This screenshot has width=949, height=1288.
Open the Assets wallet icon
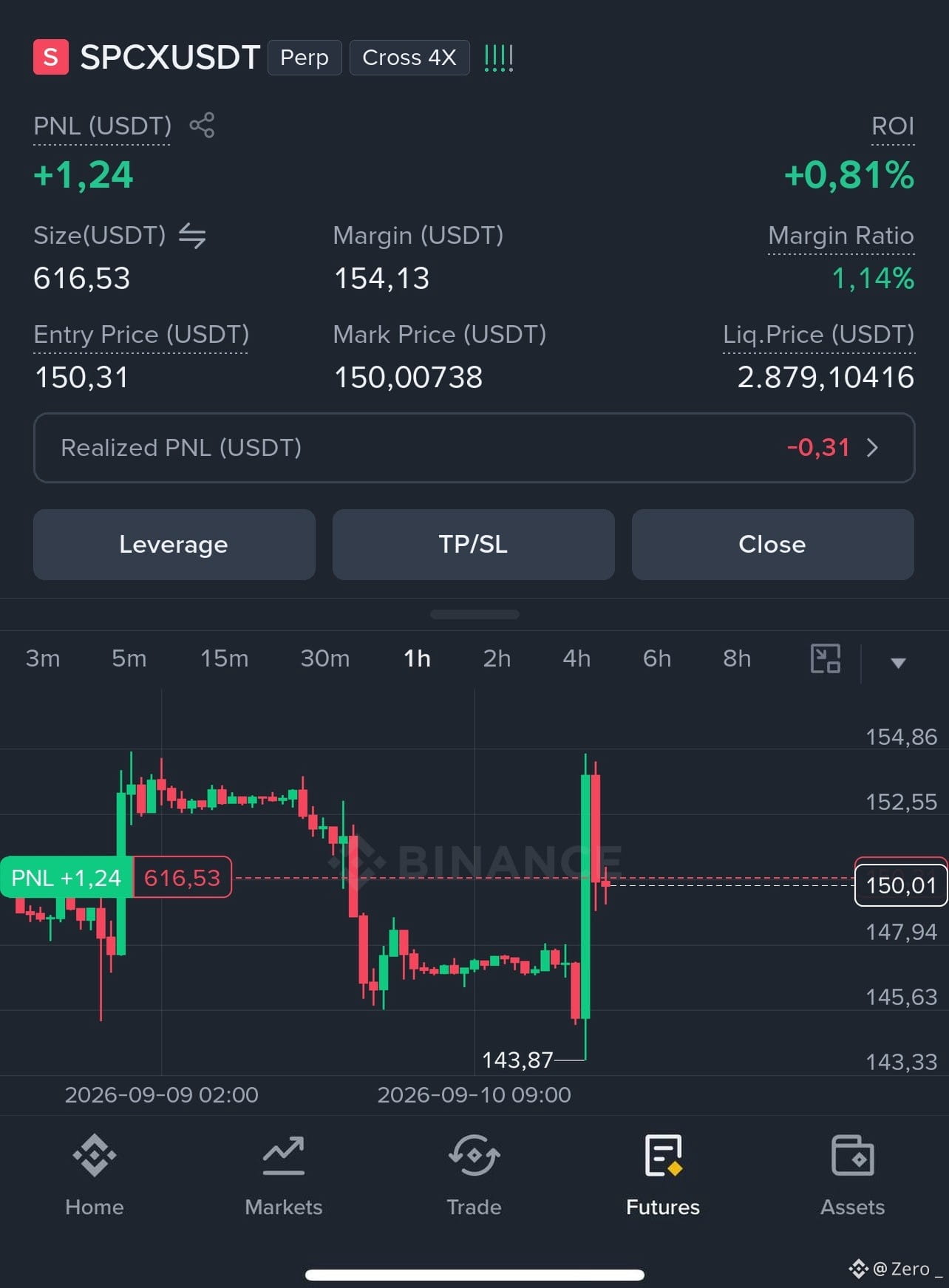point(853,1155)
